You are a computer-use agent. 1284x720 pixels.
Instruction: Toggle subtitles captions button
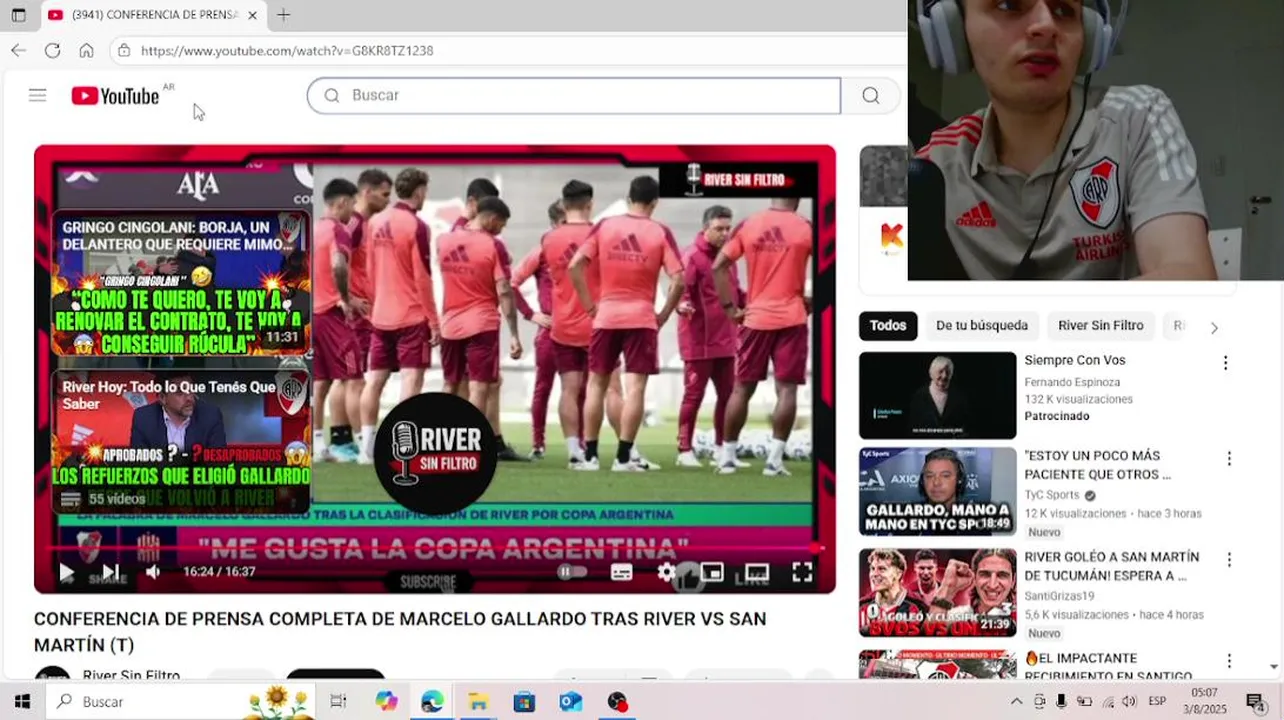621,572
